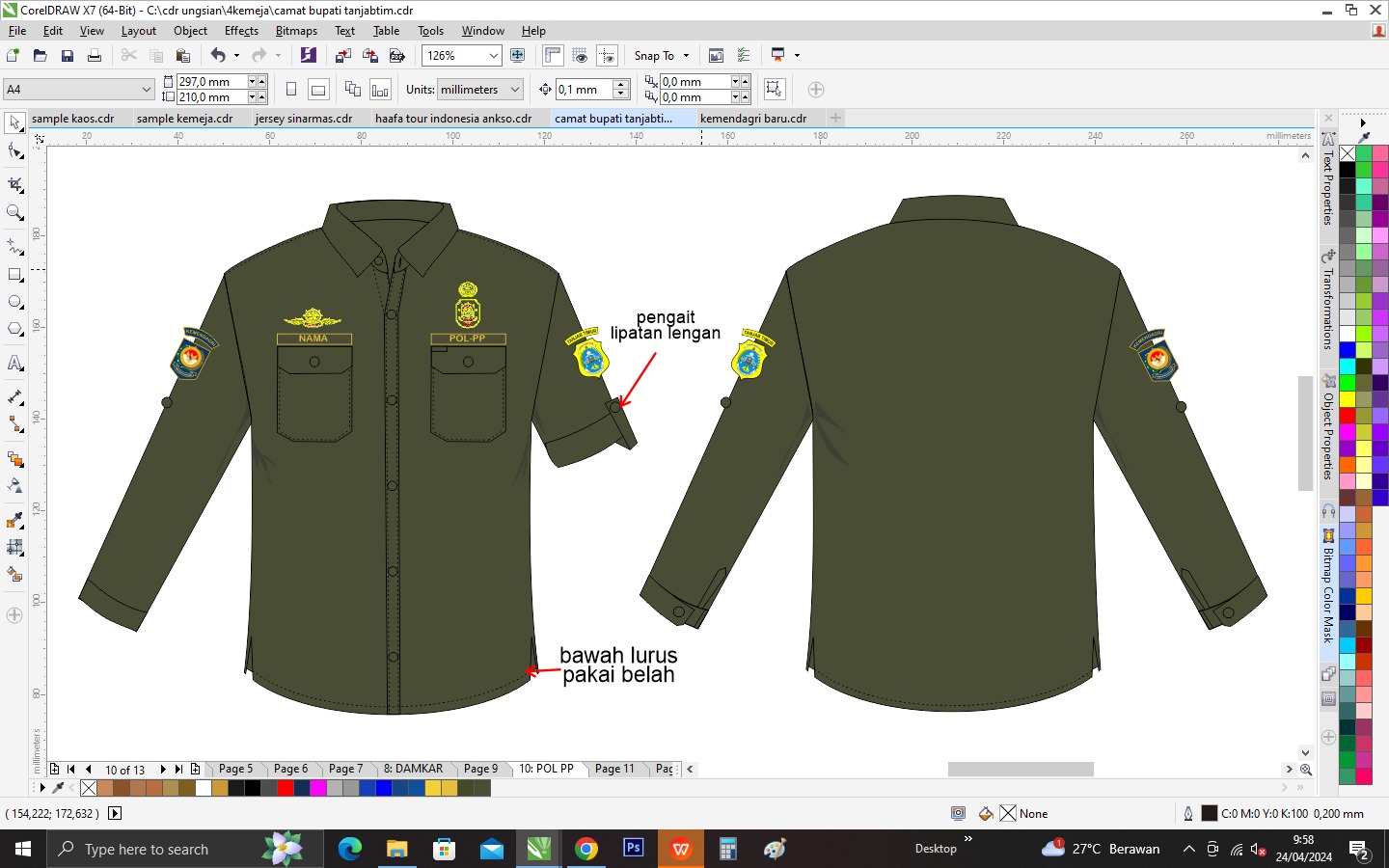Expand the color palette flyout arrow
The width and height of the screenshot is (1389, 868).
(x=1363, y=122)
